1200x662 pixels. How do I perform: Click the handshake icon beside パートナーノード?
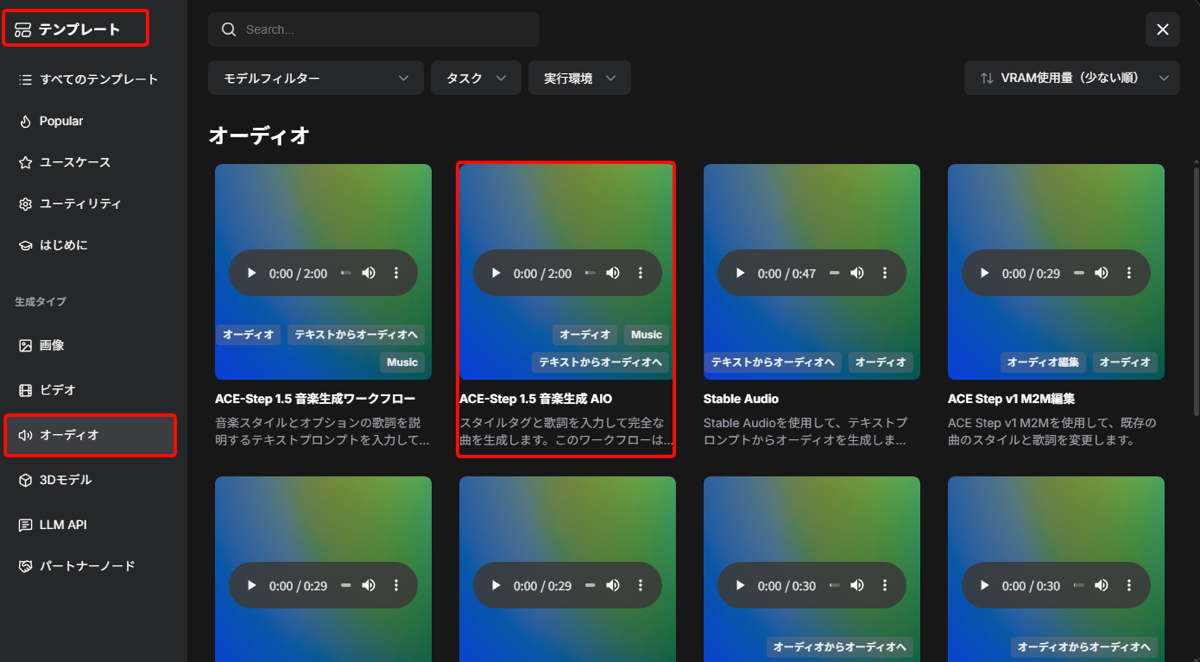[x=25, y=566]
